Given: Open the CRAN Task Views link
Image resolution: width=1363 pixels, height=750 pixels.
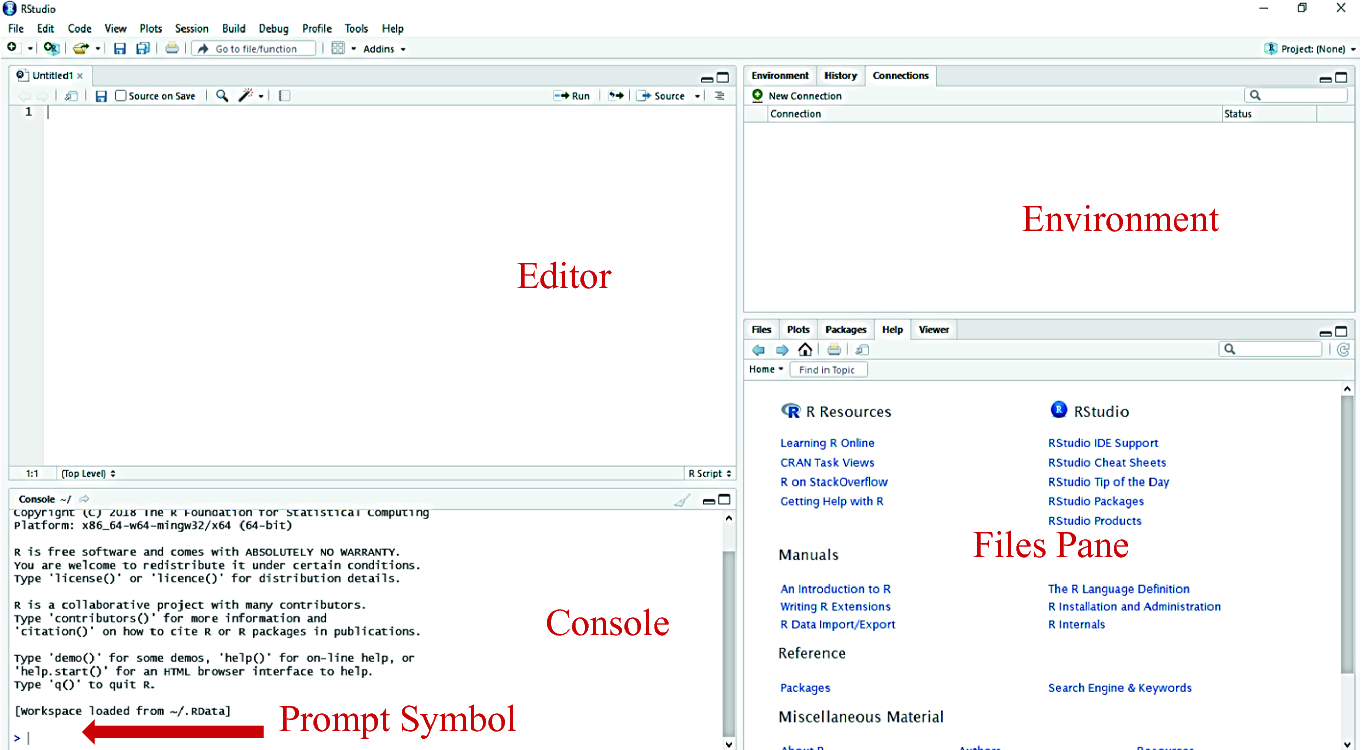Looking at the screenshot, I should [x=827, y=463].
